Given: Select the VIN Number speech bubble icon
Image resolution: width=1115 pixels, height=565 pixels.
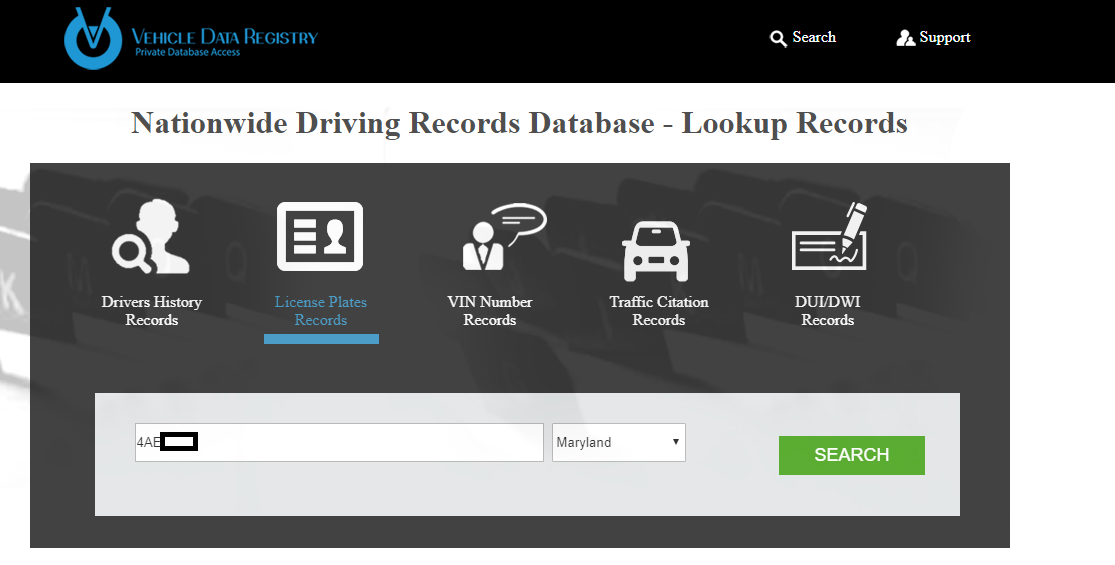Looking at the screenshot, I should [x=502, y=237].
